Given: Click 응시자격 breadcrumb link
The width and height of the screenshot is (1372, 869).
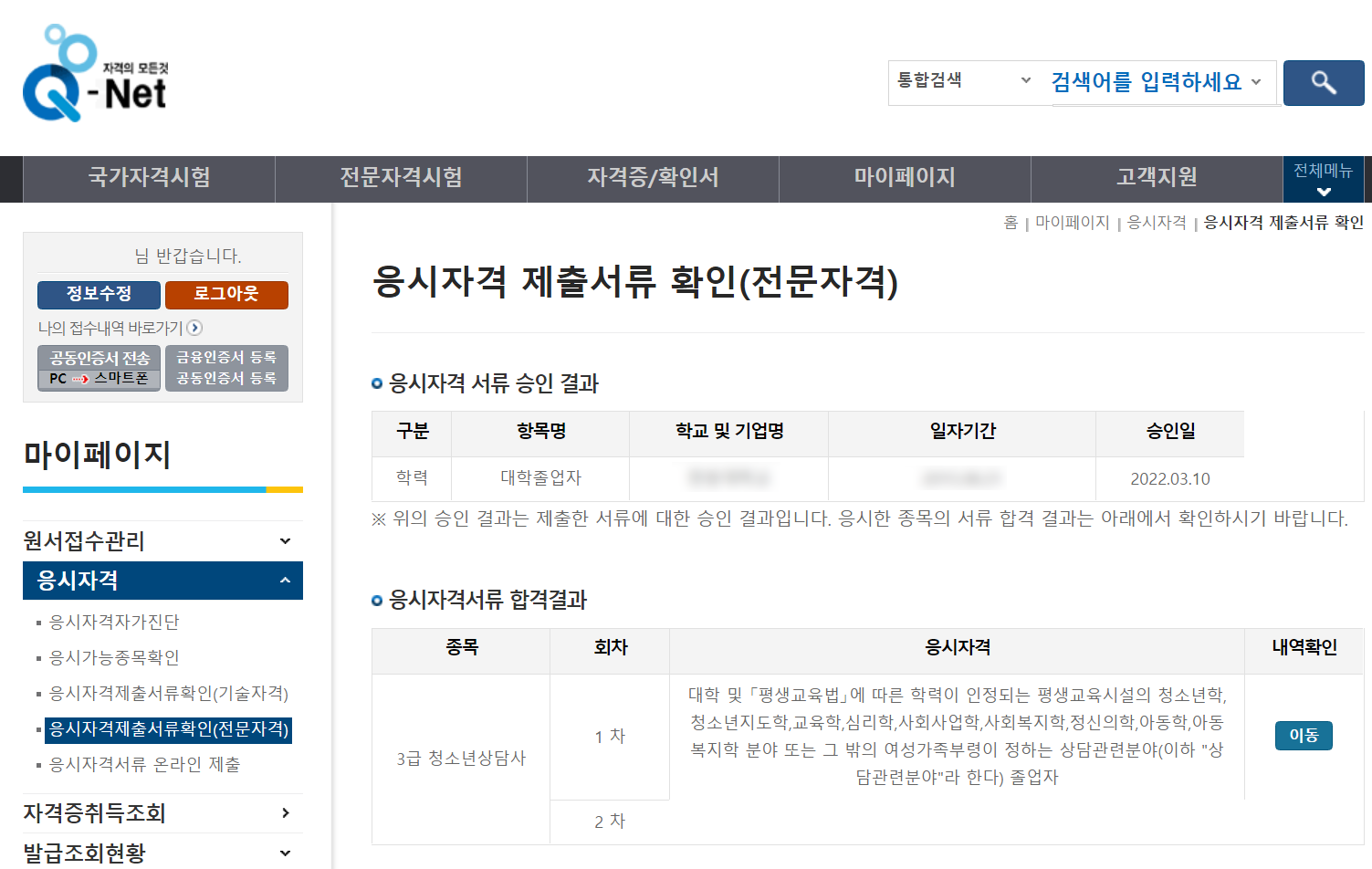Looking at the screenshot, I should (x=1157, y=223).
